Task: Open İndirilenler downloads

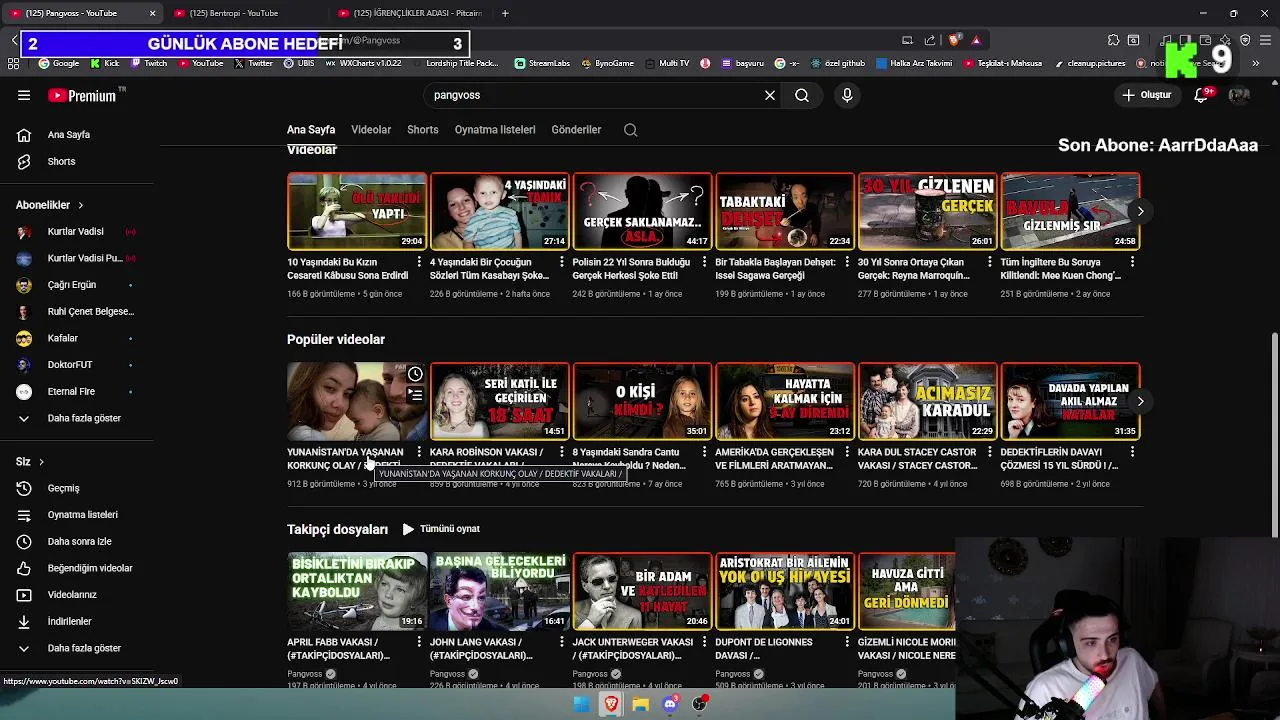Action: coord(68,621)
